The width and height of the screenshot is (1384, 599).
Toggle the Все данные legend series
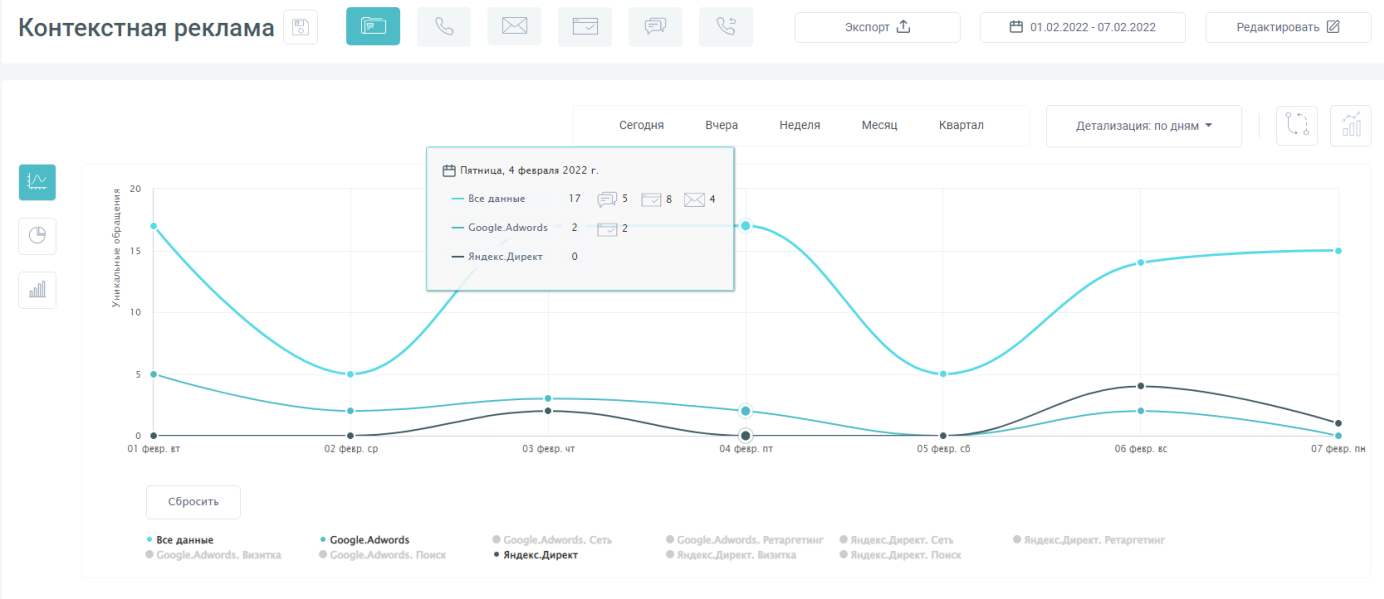click(x=180, y=540)
